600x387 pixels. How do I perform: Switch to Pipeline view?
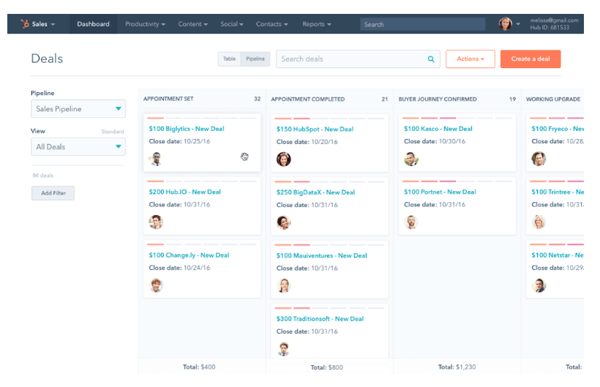255,59
